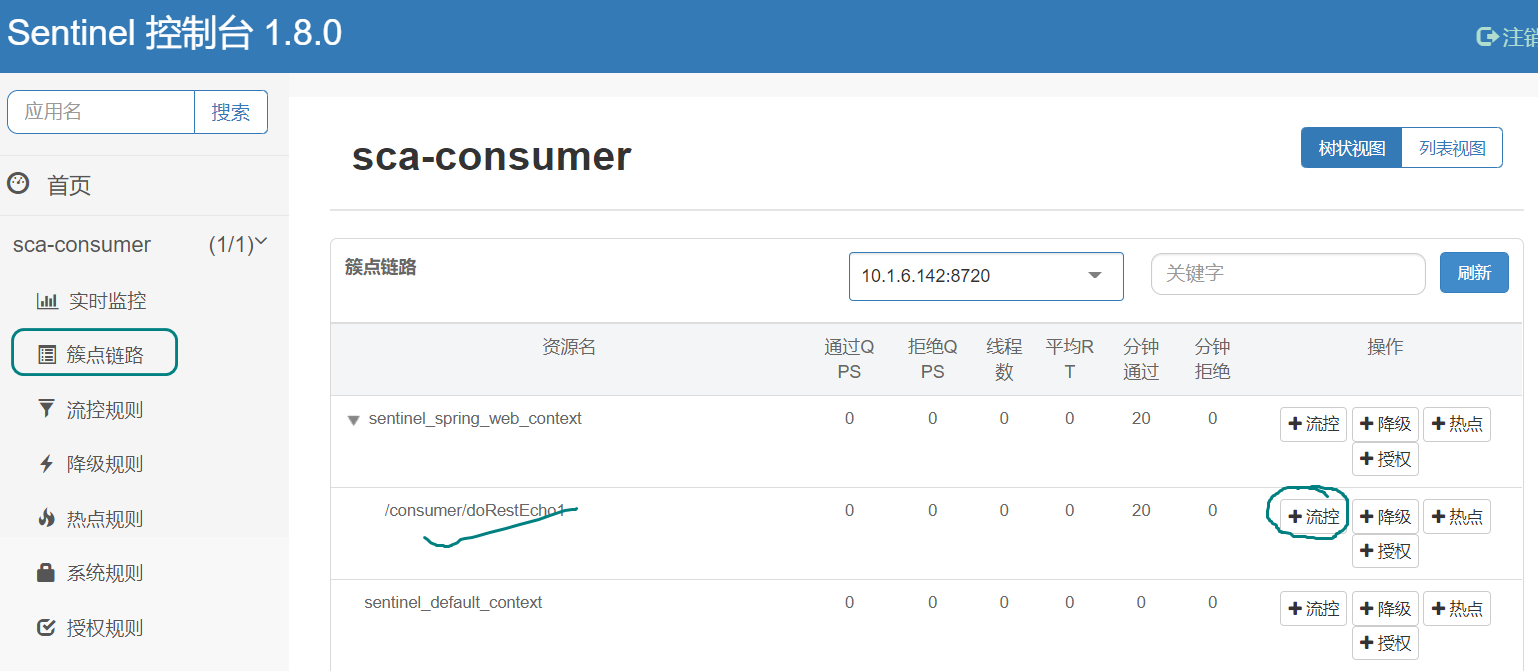Click the 通过QPS column header
This screenshot has height=671, width=1538.
[849, 359]
